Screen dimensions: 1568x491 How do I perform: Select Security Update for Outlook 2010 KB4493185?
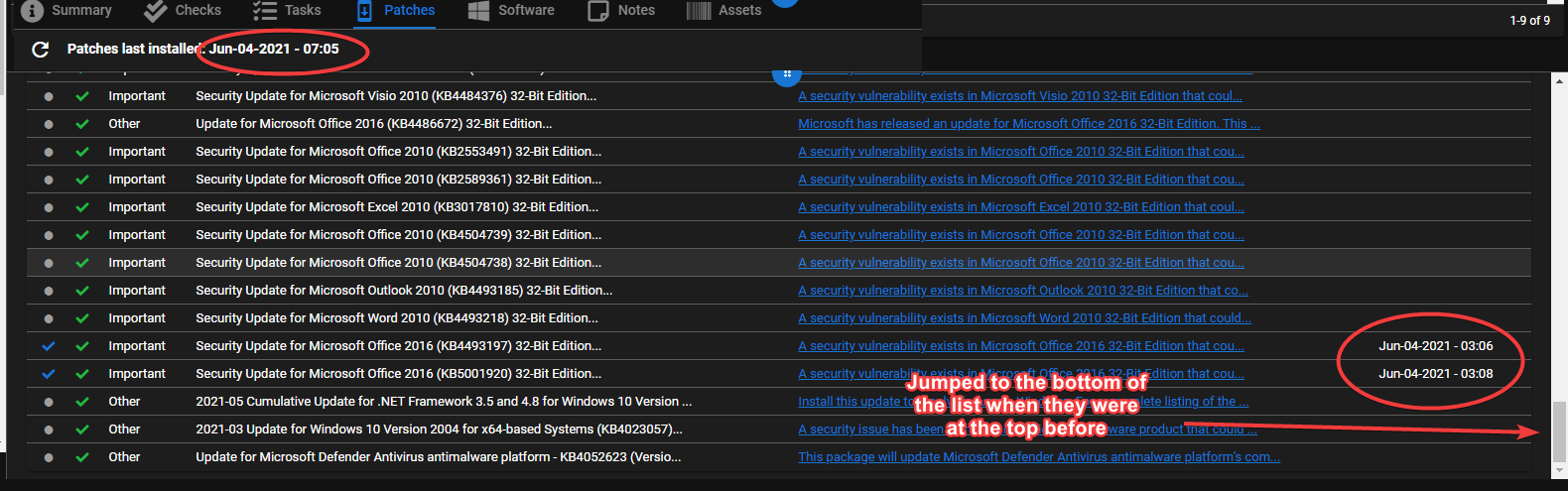[404, 291]
